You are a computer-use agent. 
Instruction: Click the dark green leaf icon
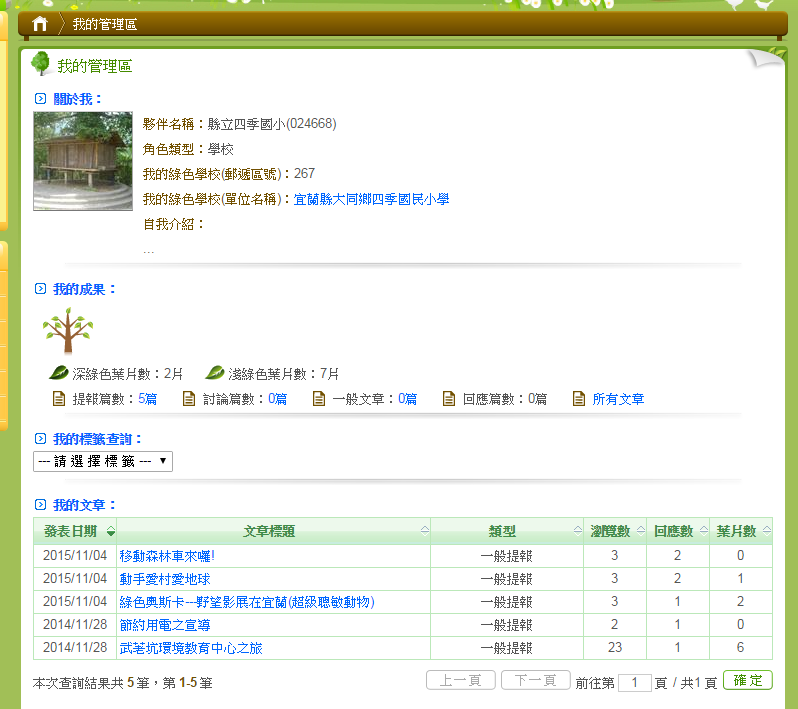pyautogui.click(x=59, y=373)
